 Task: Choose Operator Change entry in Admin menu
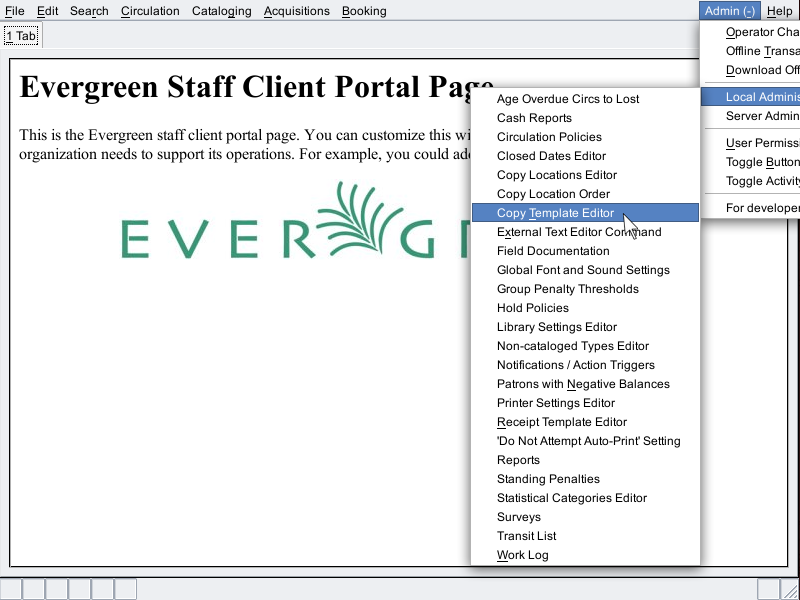point(752,32)
